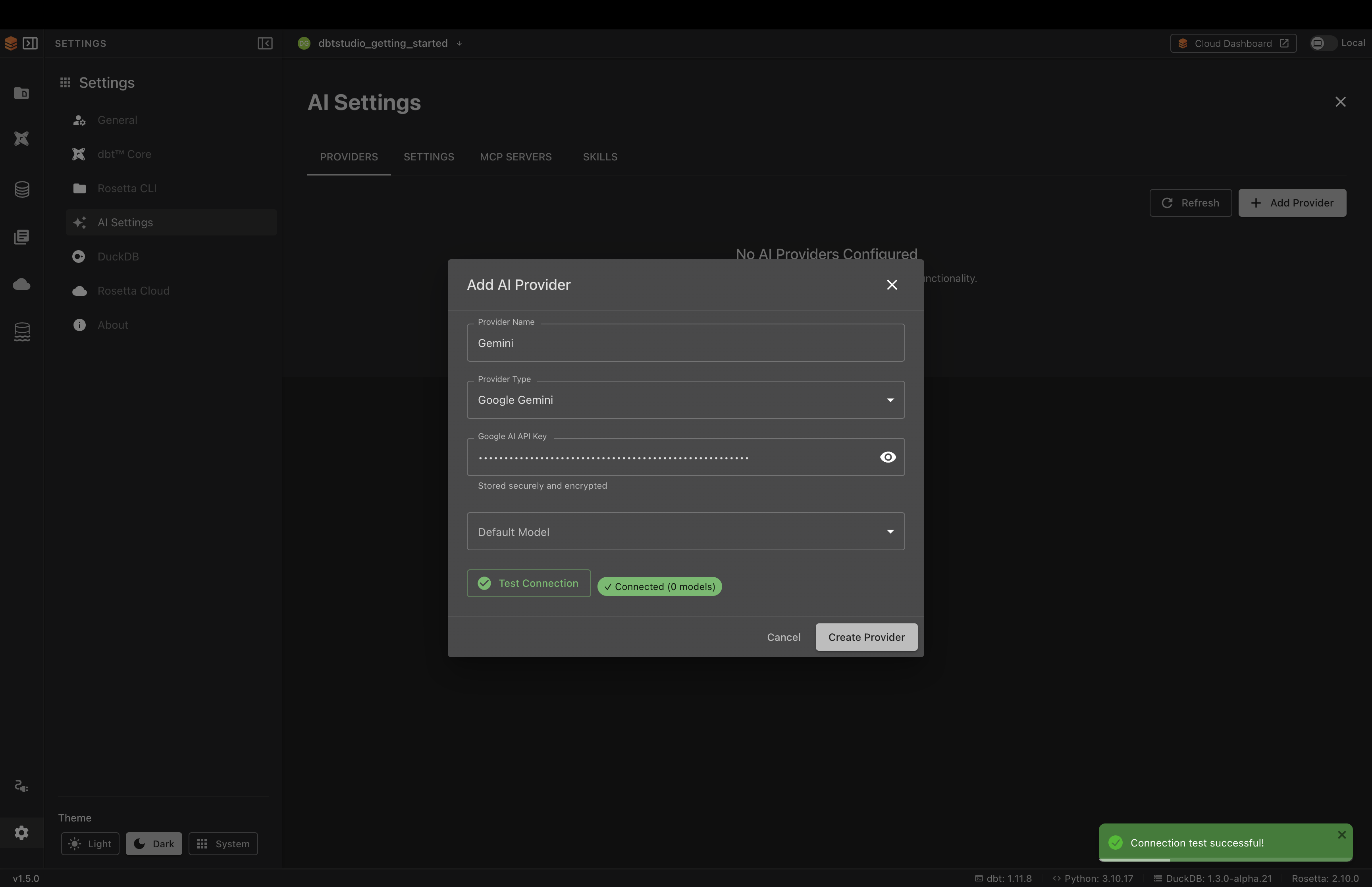Open Rosetta CLI settings section

pos(171,188)
